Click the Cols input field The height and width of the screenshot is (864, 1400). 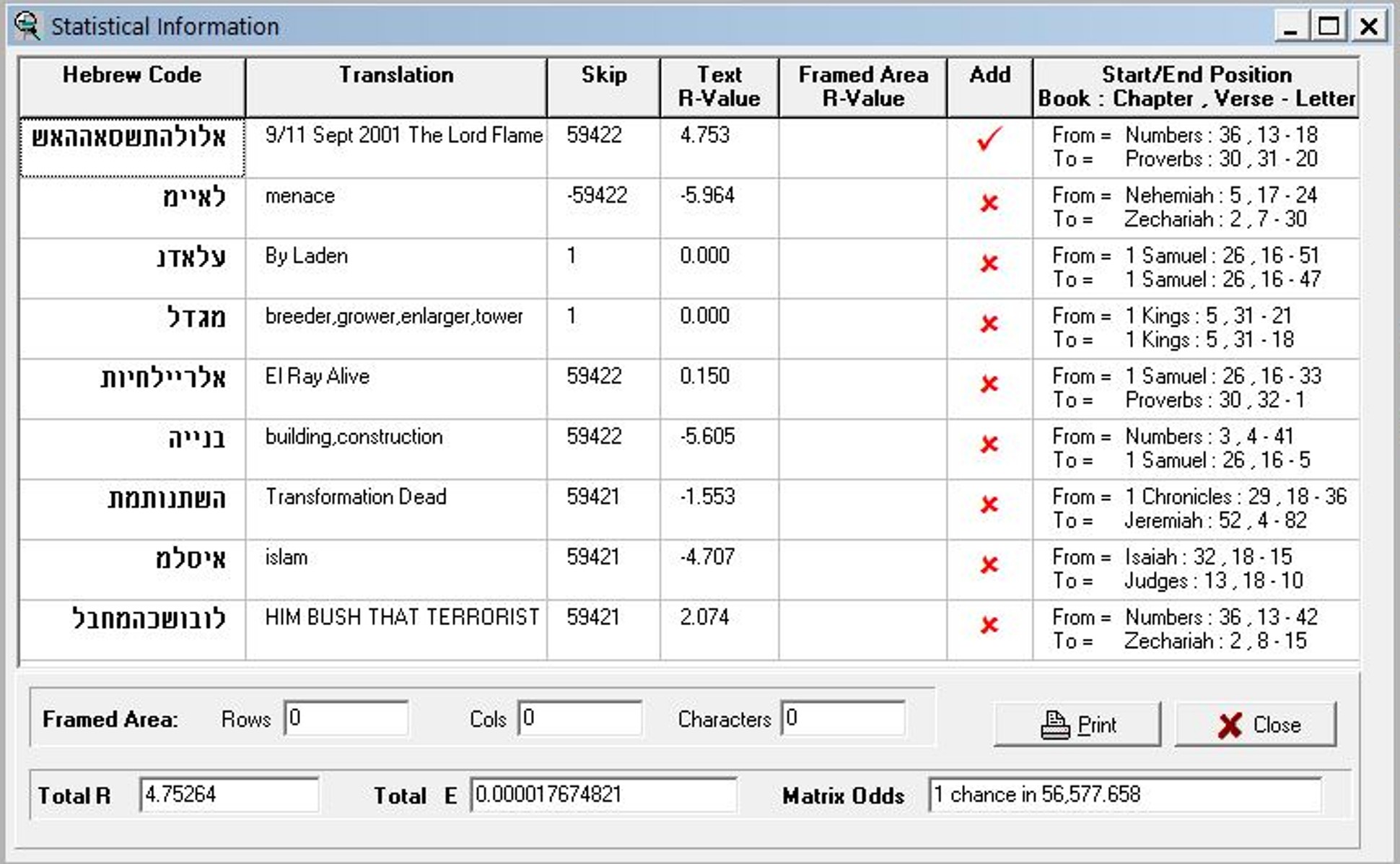[579, 718]
